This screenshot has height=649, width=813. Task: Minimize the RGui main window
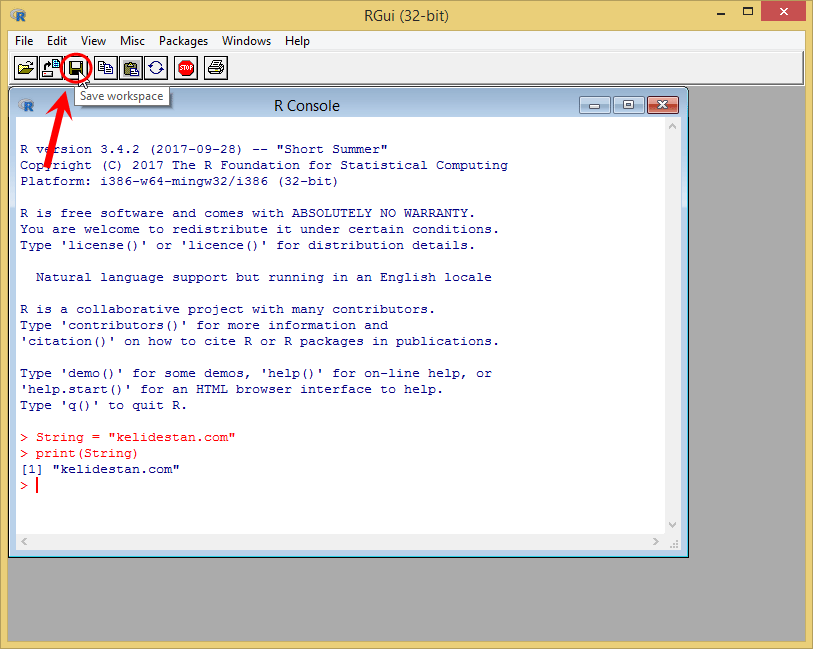point(721,12)
